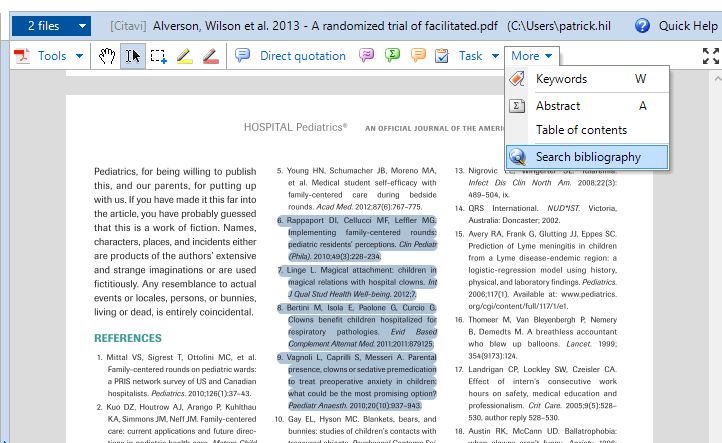This screenshot has width=722, height=443.
Task: Choose Abstract from the More menu
Action: coord(587,106)
